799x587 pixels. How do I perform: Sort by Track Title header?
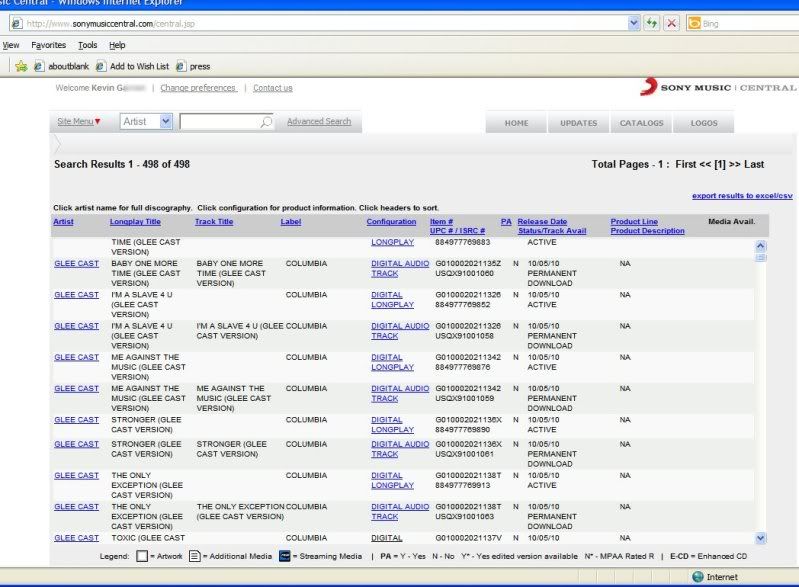(214, 222)
